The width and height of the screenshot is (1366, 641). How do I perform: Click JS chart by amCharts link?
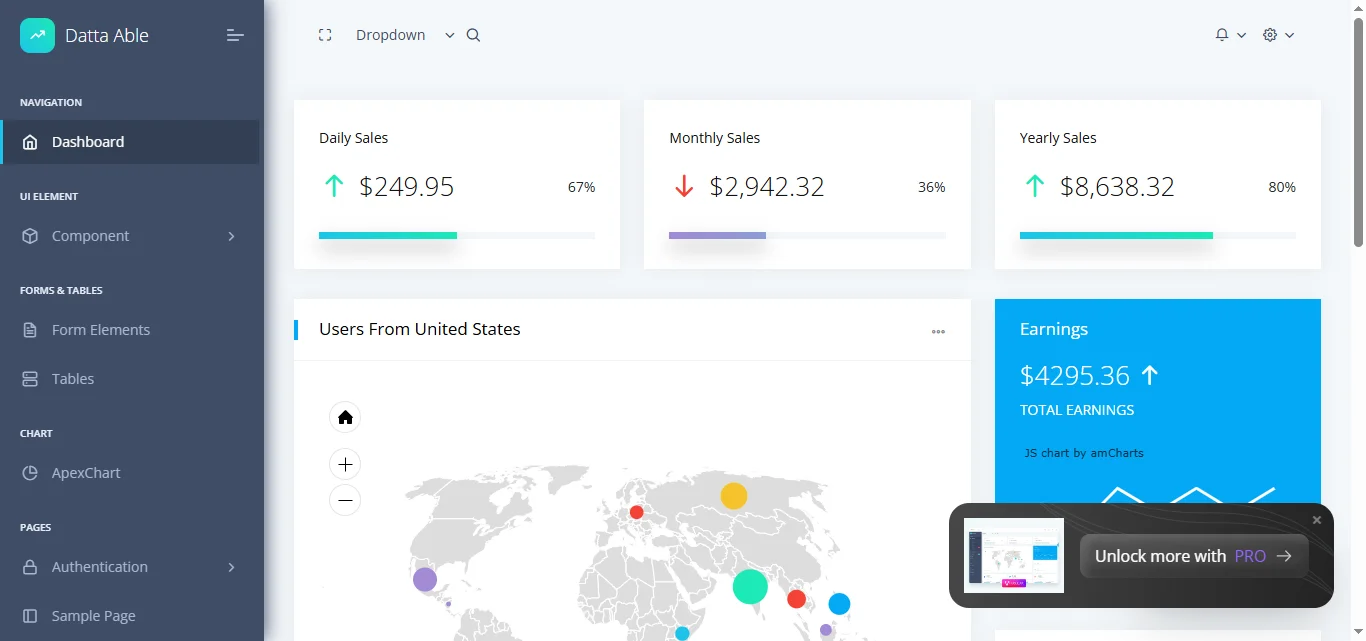1084,453
